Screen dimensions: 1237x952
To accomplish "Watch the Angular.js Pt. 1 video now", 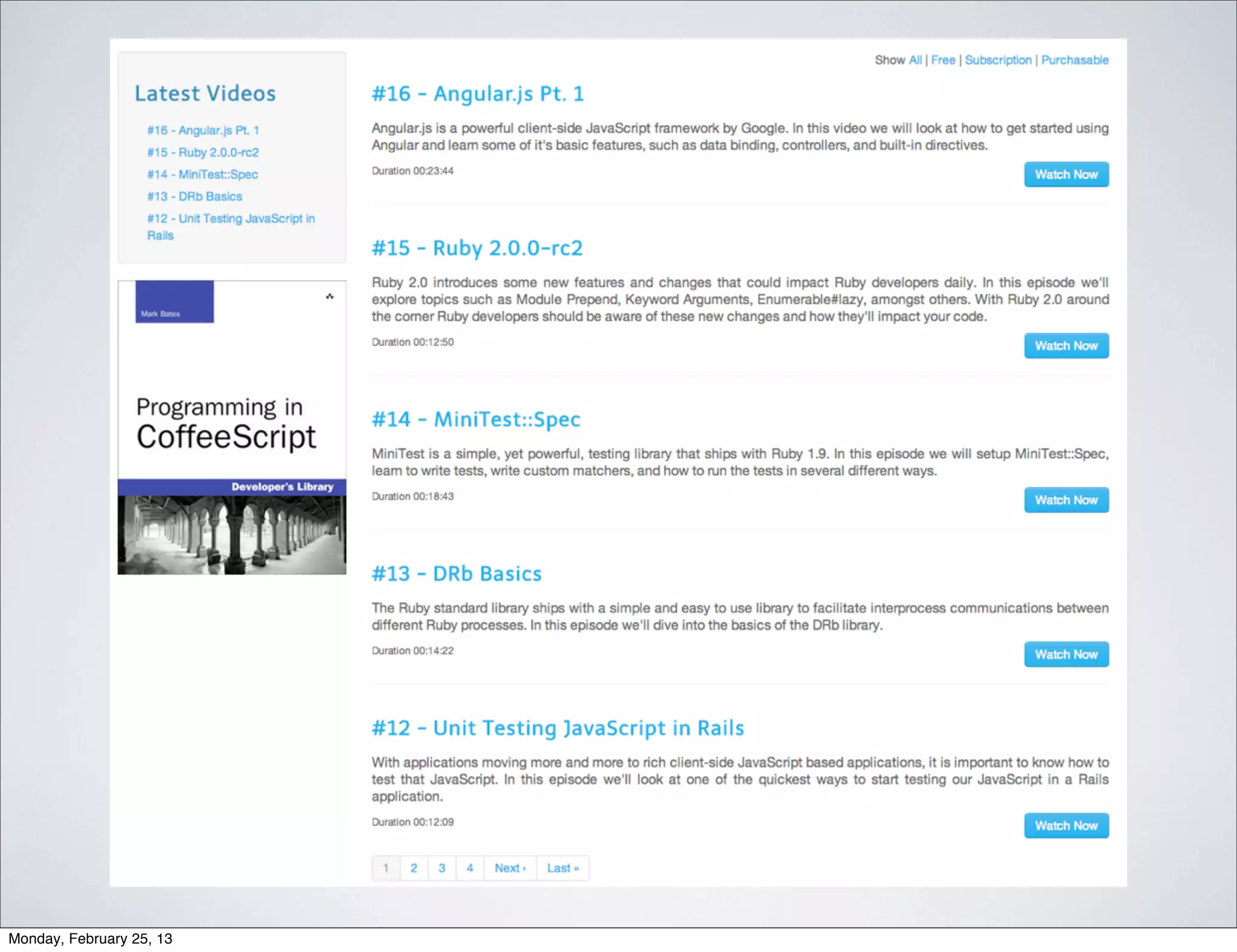I will (x=1066, y=175).
